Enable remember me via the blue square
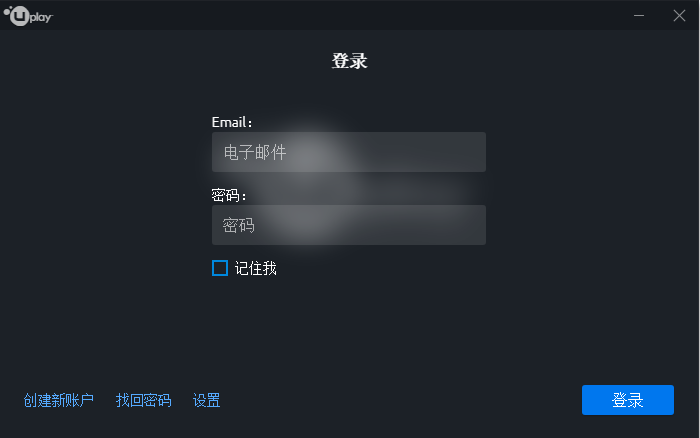This screenshot has width=700, height=438. pyautogui.click(x=220, y=268)
